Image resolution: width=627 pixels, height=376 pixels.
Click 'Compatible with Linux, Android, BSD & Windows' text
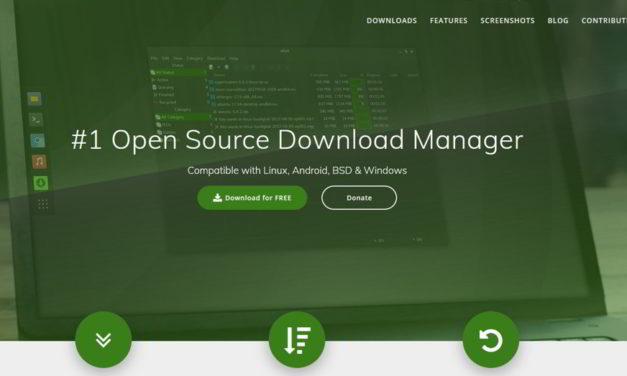(297, 170)
